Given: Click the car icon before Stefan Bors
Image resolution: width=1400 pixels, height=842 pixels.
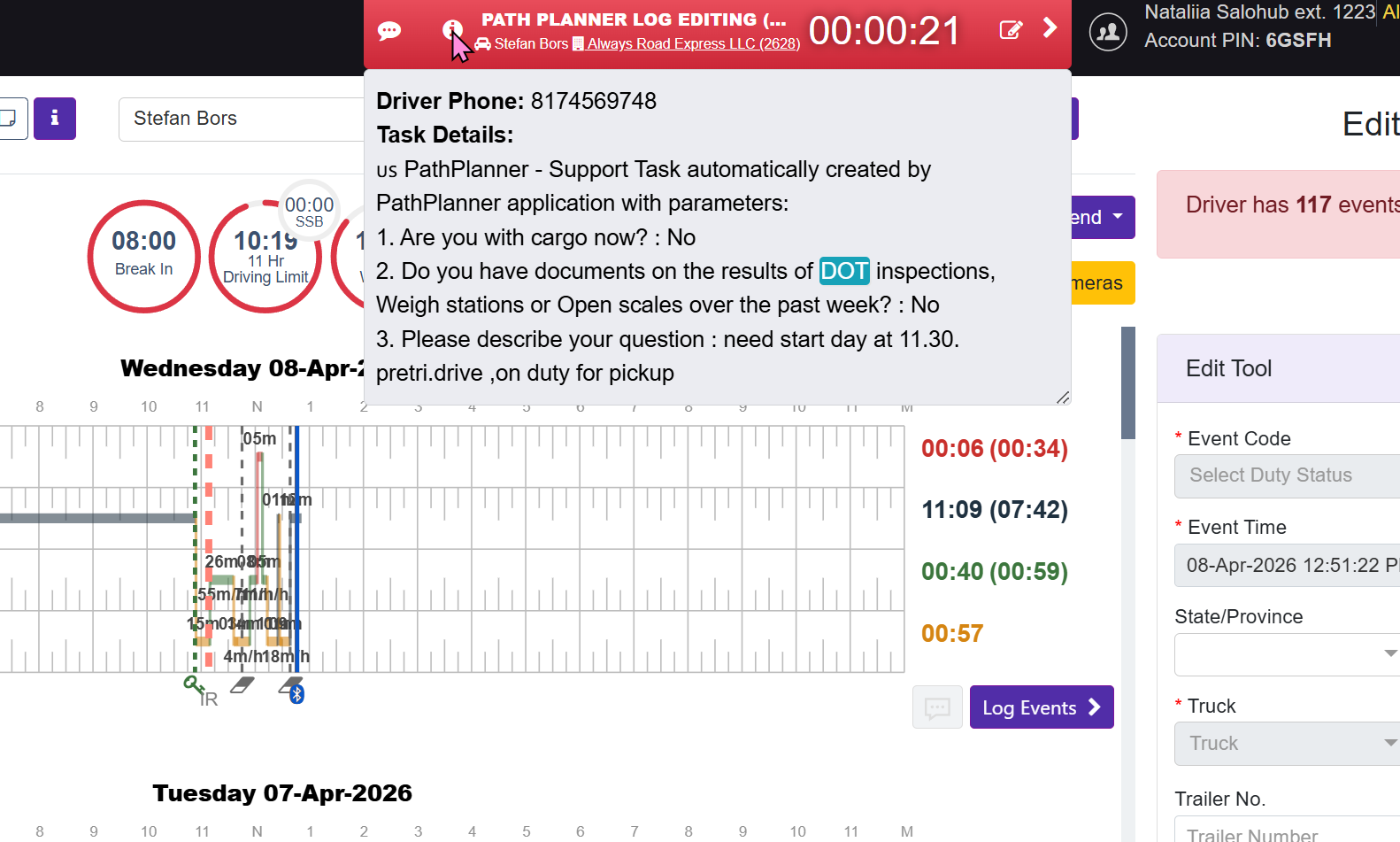Looking at the screenshot, I should pyautogui.click(x=482, y=44).
